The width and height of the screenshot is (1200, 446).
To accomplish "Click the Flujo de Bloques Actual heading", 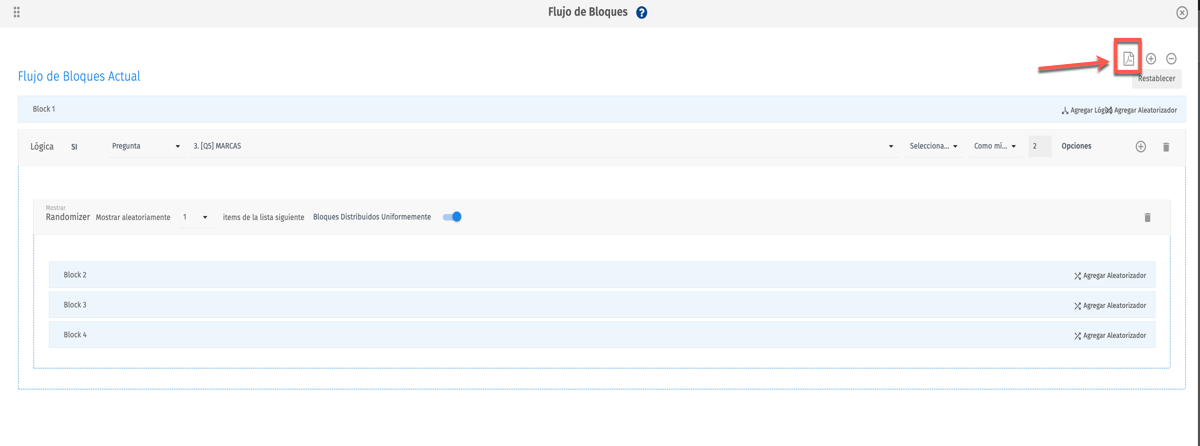I will 79,76.
